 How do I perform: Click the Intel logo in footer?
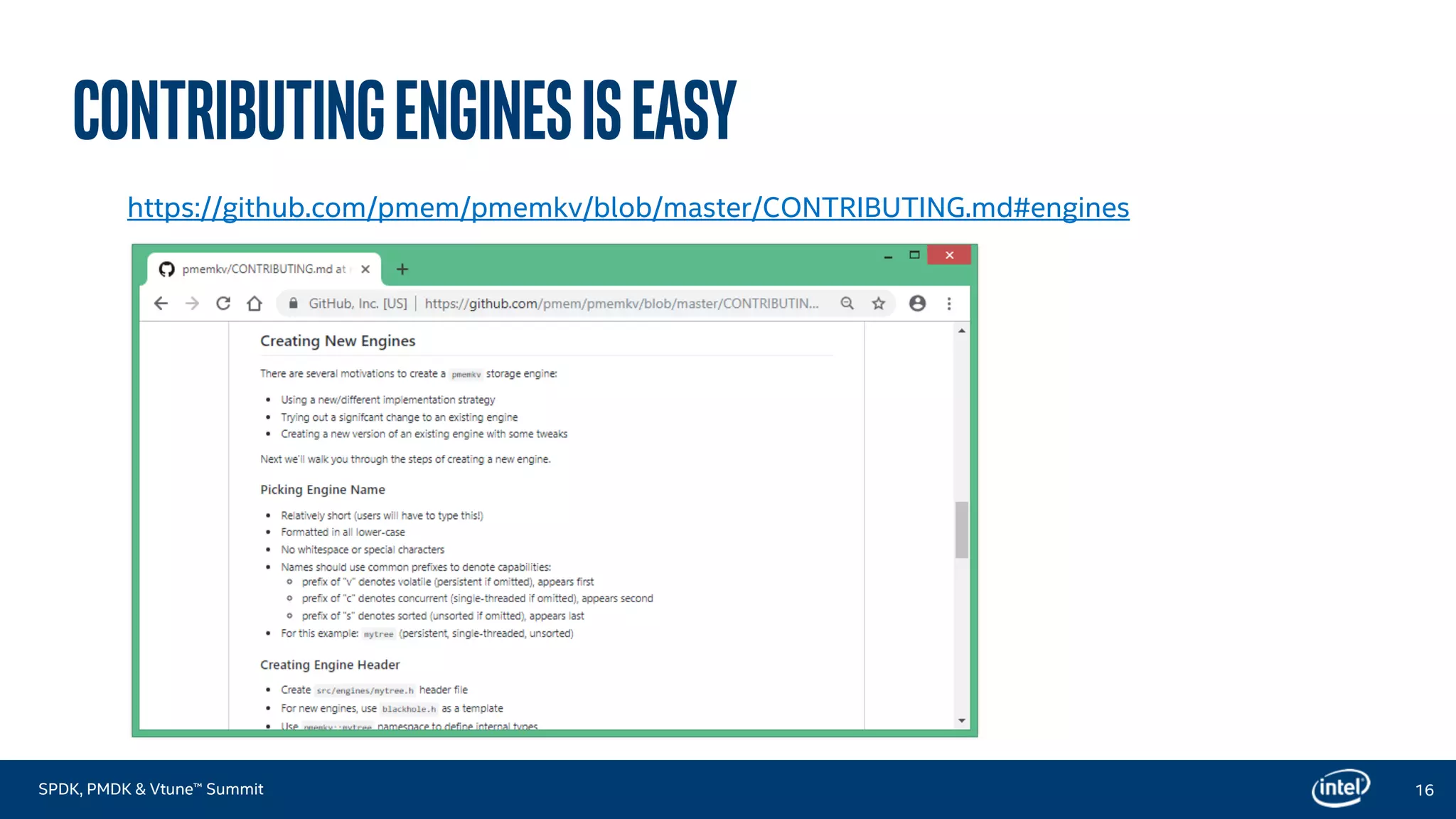(1341, 788)
